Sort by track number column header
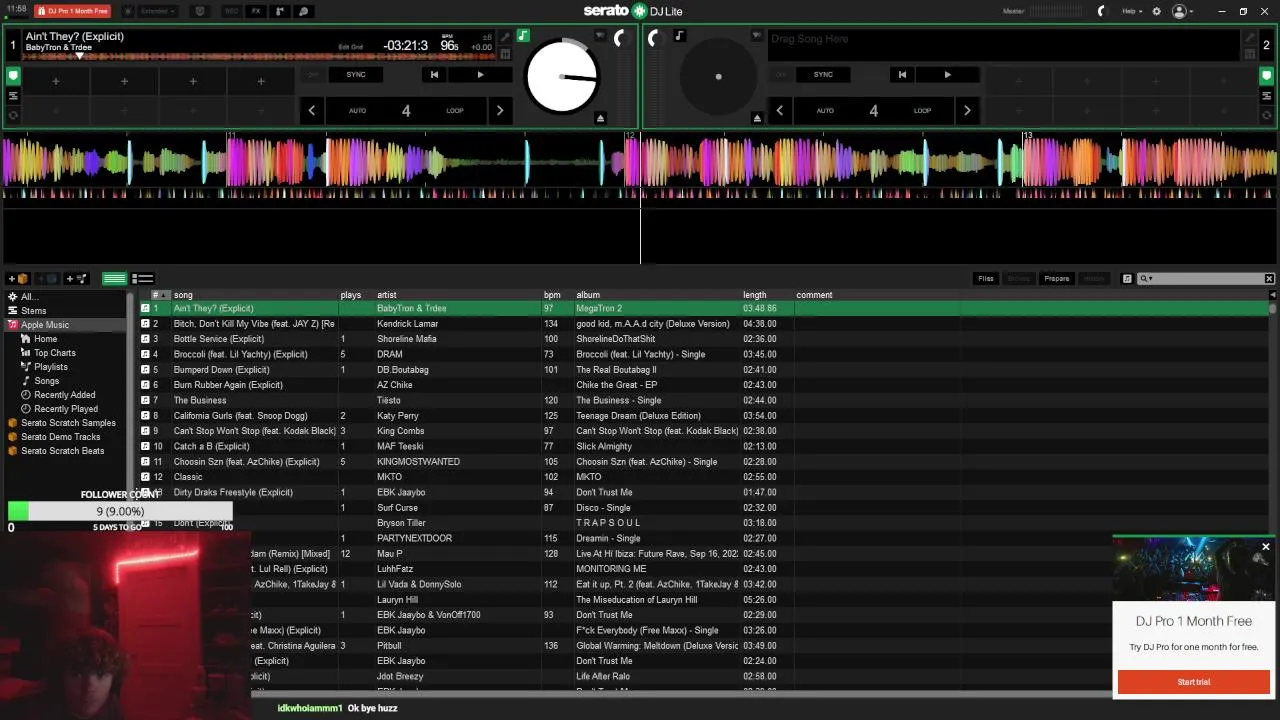1280x720 pixels. [x=161, y=295]
